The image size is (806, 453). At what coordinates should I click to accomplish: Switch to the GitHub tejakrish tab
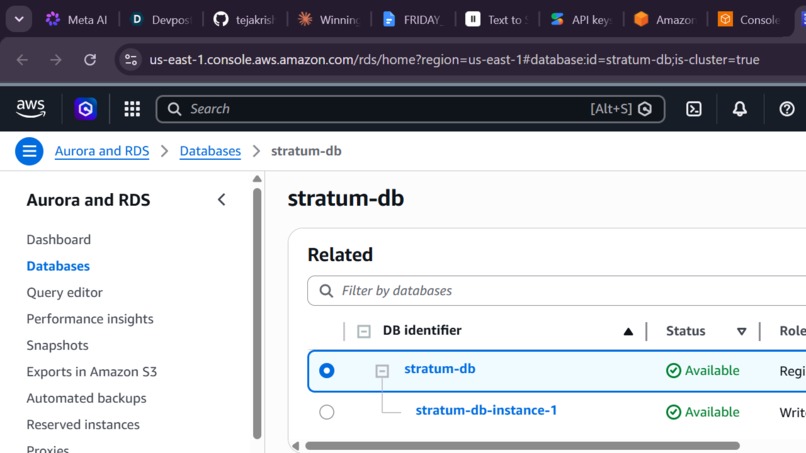(x=245, y=20)
